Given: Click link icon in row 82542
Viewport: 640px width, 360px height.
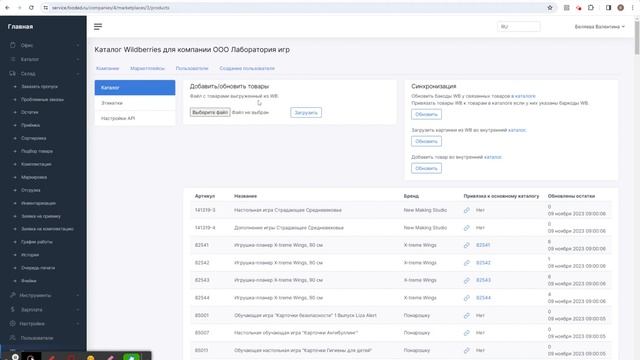Looking at the screenshot, I should [x=467, y=263].
